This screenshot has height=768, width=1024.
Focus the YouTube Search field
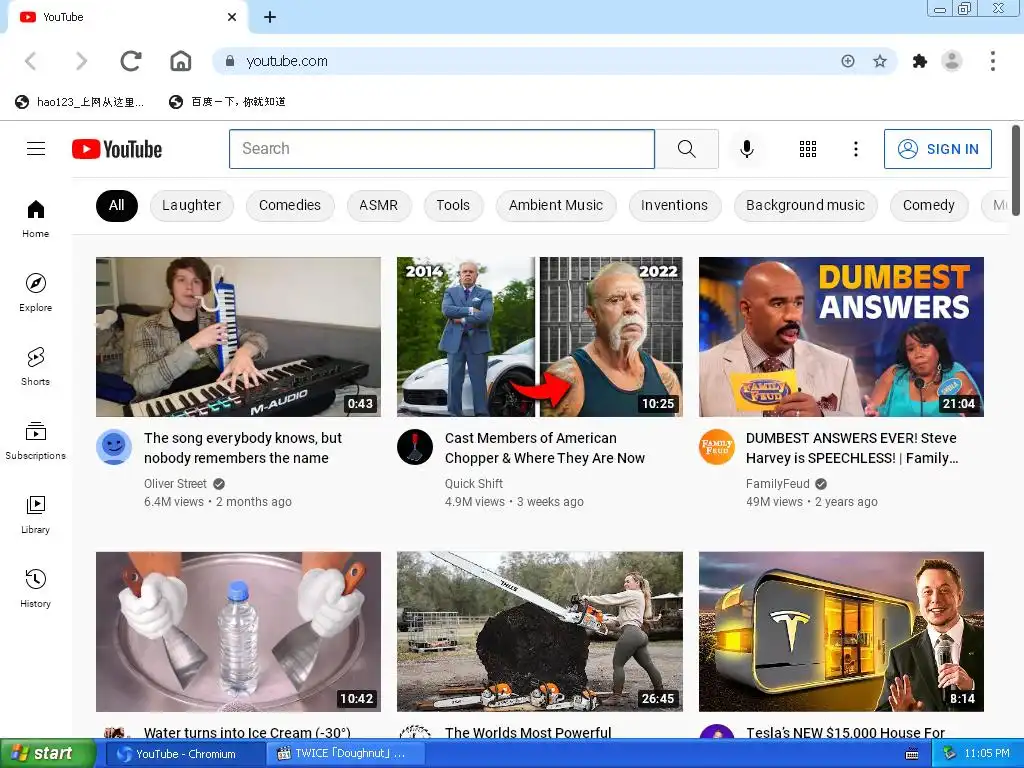441,149
